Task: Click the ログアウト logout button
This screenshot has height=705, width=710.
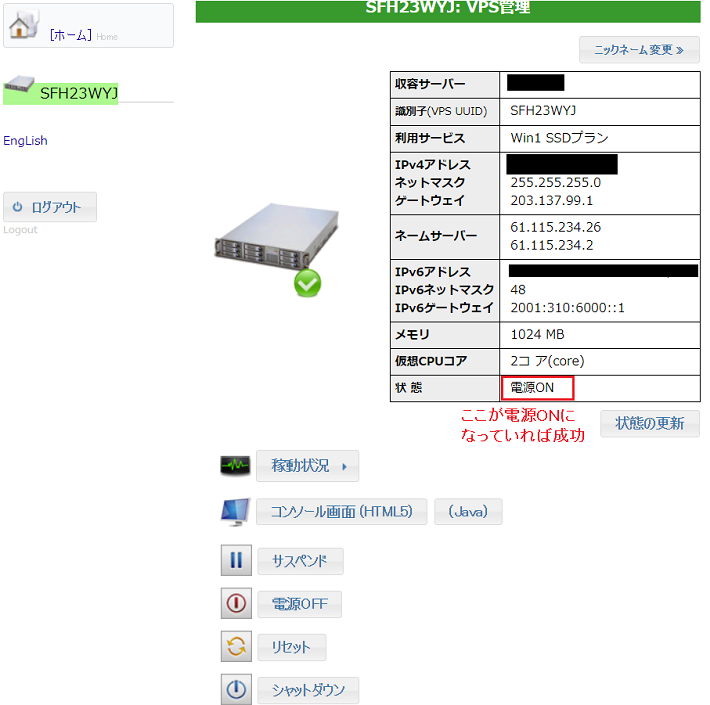Action: (x=50, y=207)
